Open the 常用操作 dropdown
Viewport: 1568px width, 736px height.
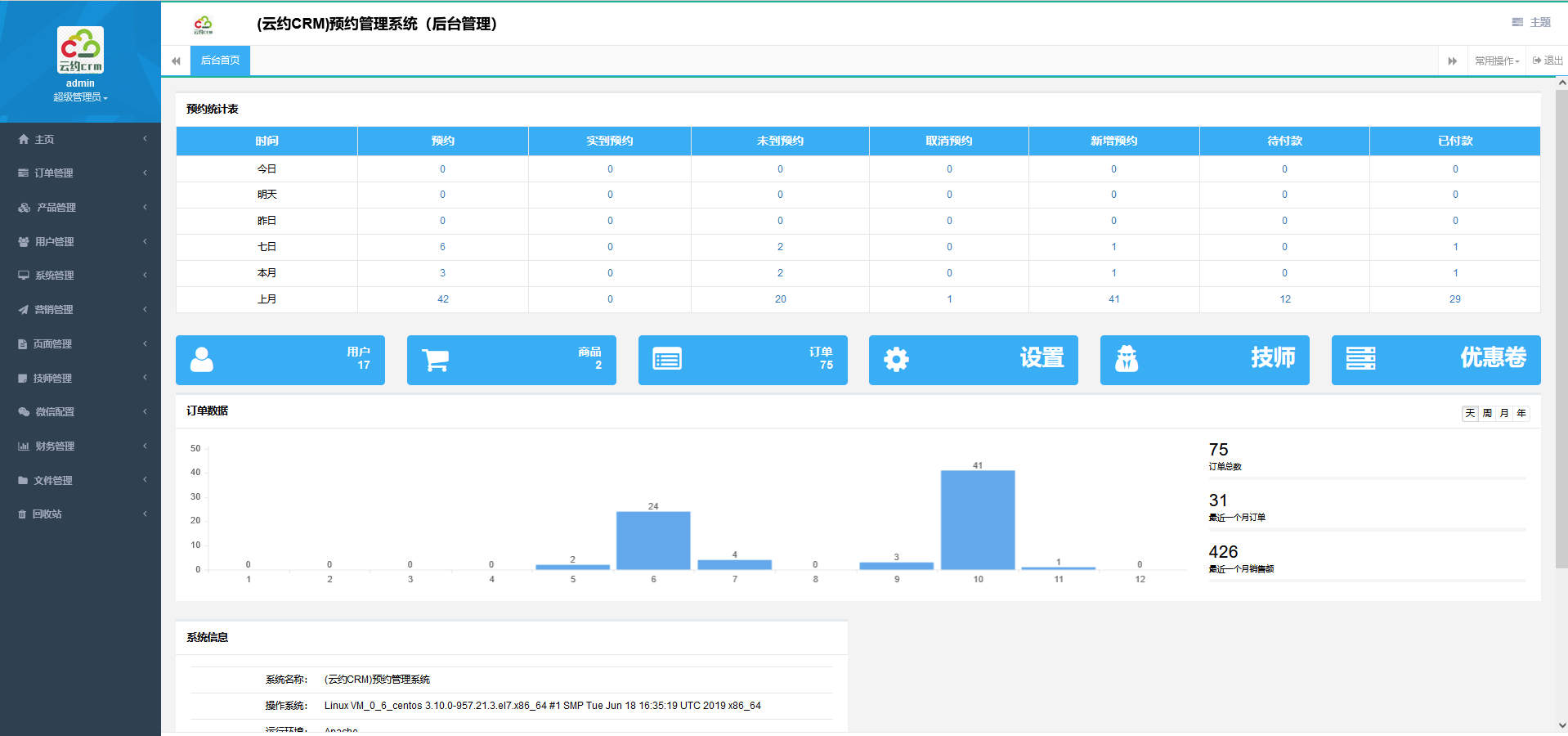tap(1496, 61)
